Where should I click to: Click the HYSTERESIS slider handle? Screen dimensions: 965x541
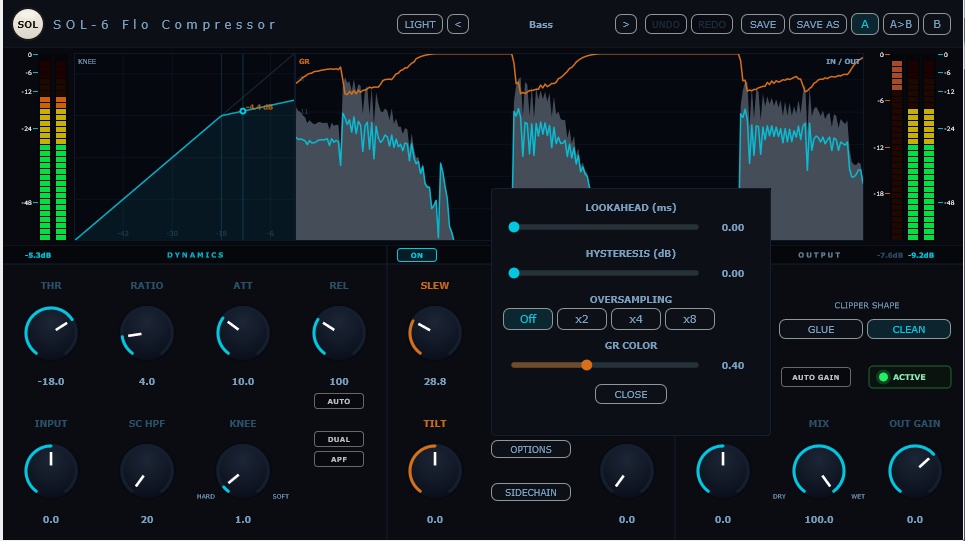514,273
